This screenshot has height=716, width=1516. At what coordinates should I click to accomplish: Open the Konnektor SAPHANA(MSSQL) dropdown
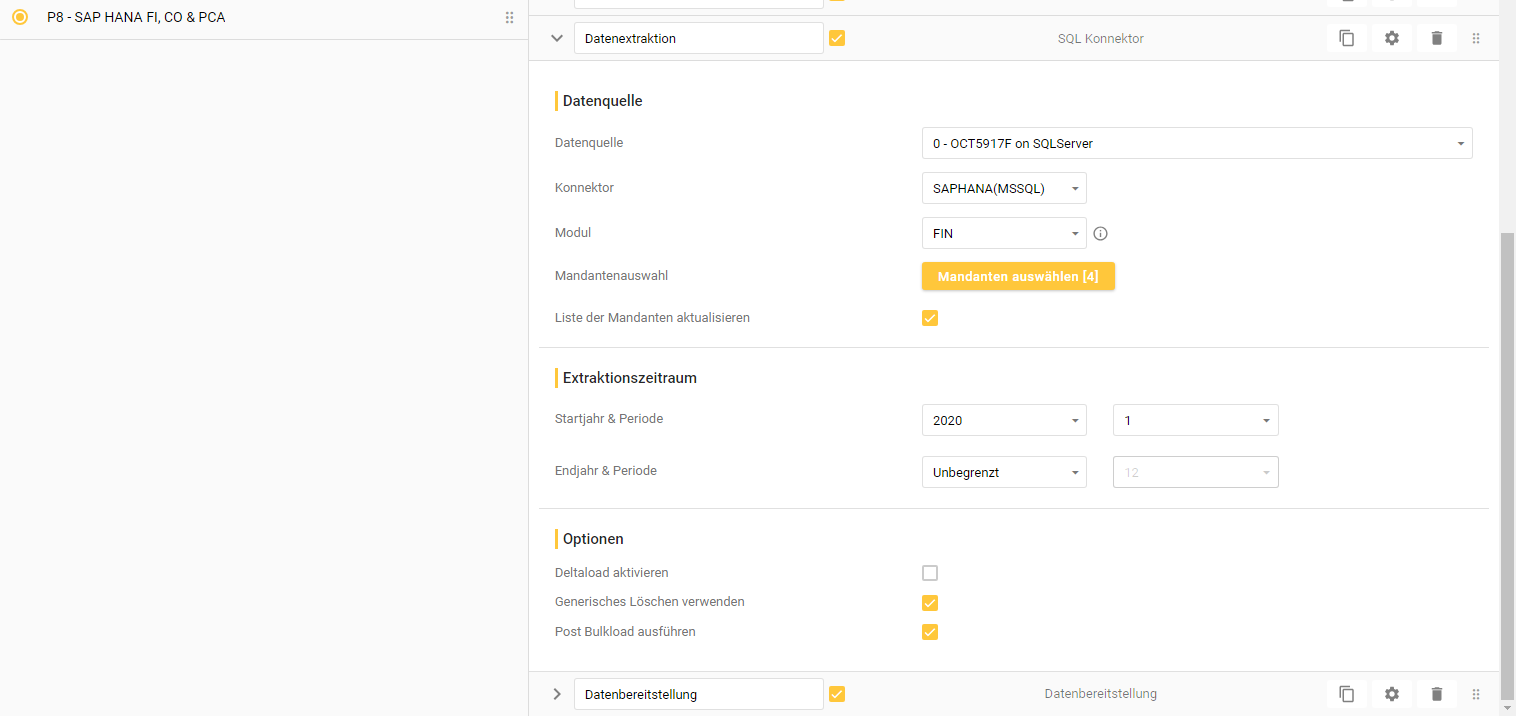click(1003, 189)
